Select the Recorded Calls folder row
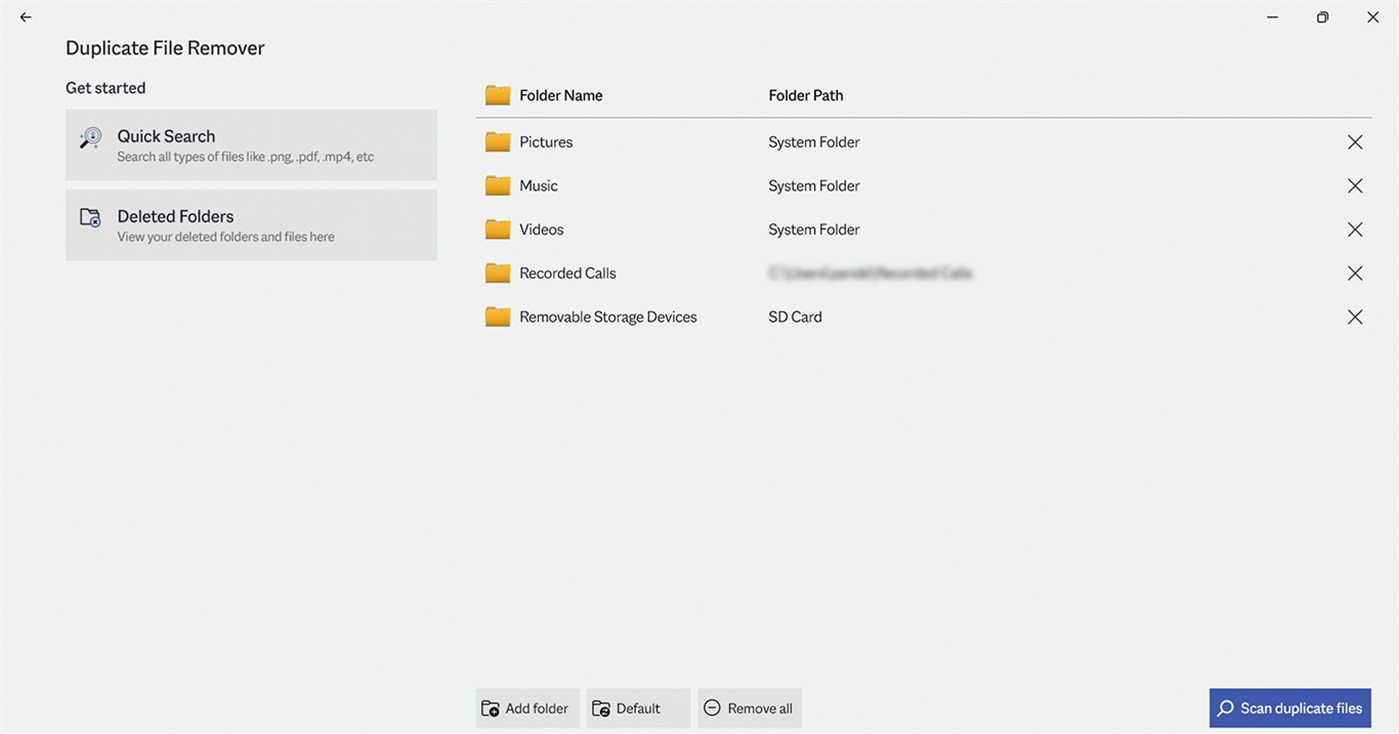 pyautogui.click(x=568, y=273)
